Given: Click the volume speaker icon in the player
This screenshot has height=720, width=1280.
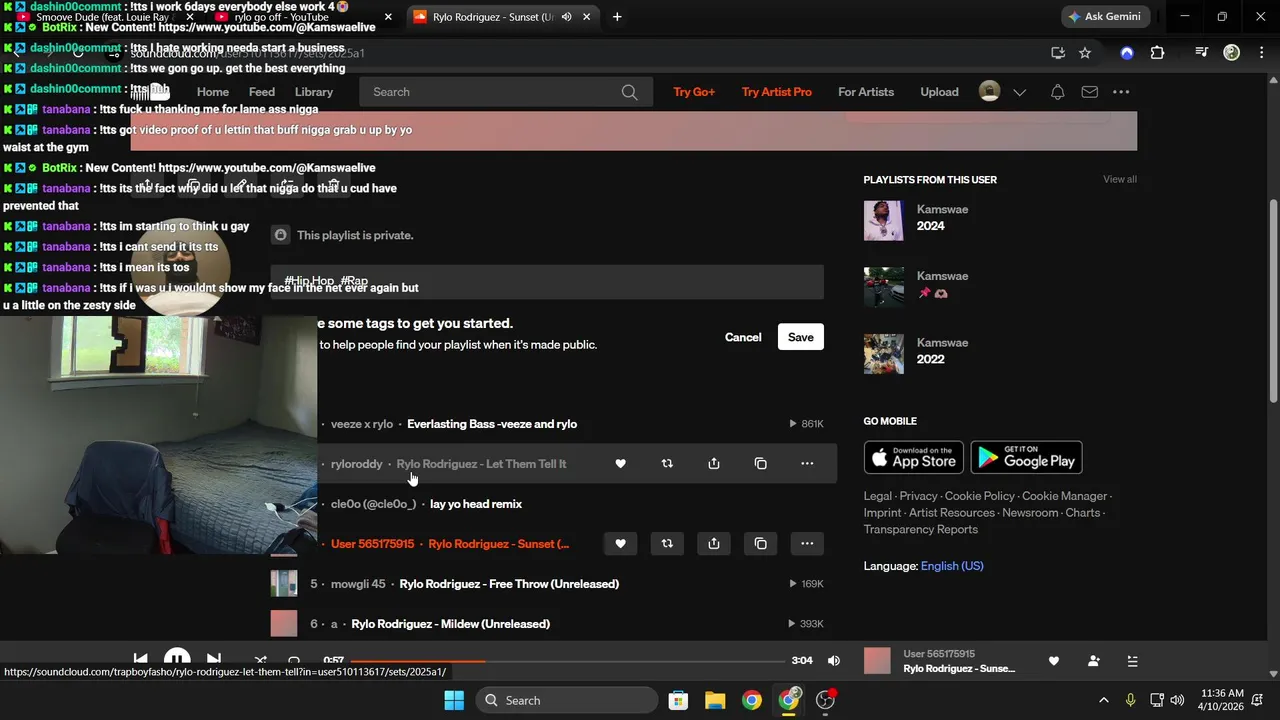Looking at the screenshot, I should (834, 661).
